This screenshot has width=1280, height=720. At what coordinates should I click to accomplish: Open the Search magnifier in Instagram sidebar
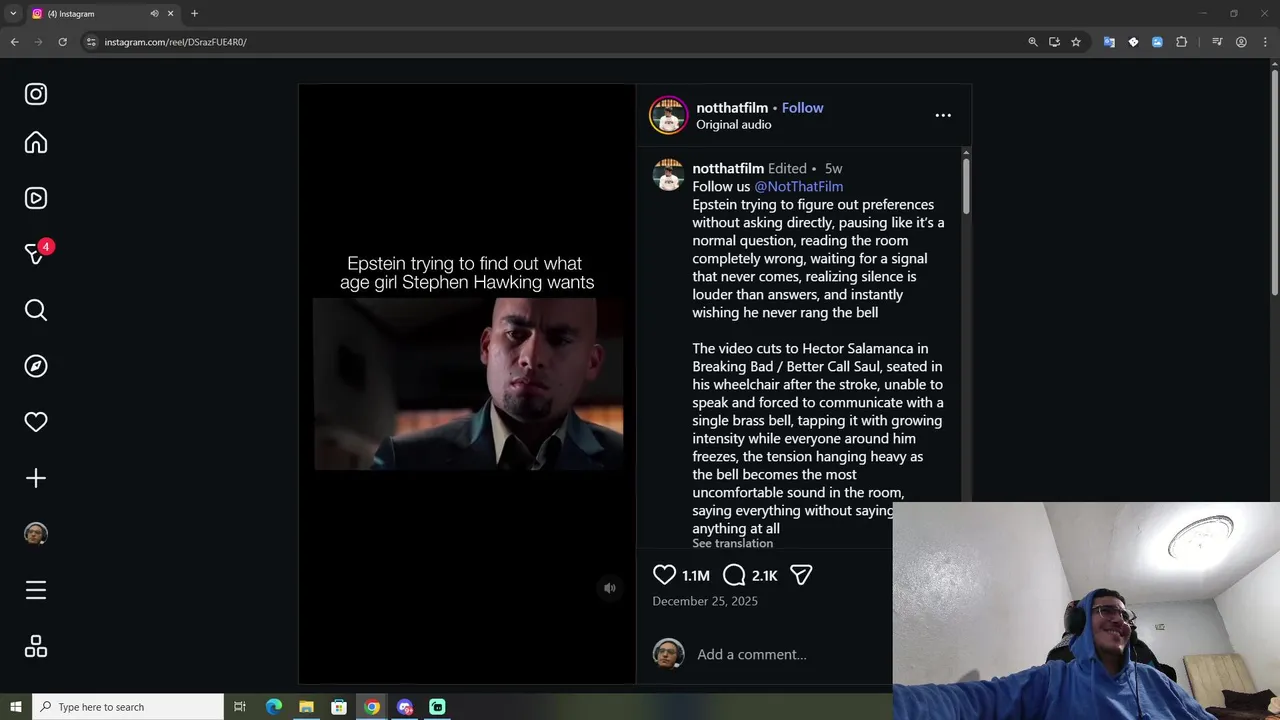tap(36, 310)
